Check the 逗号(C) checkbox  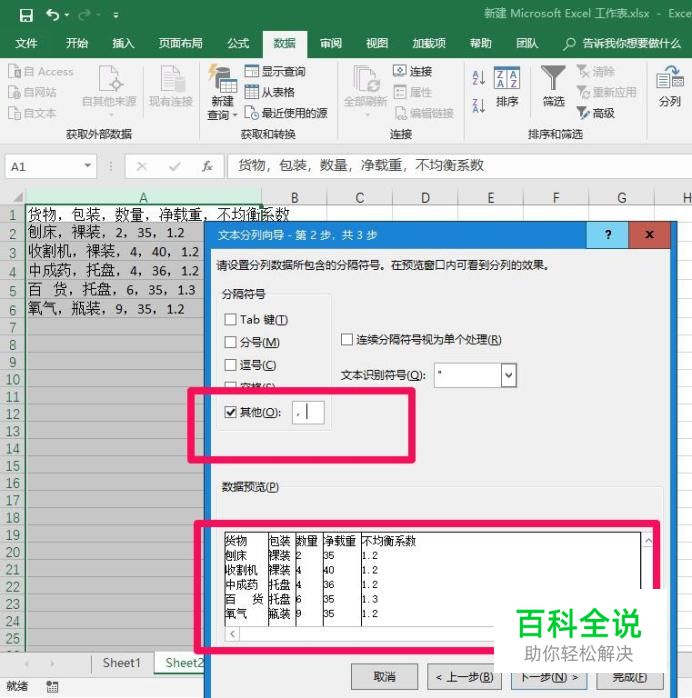pyautogui.click(x=230, y=365)
